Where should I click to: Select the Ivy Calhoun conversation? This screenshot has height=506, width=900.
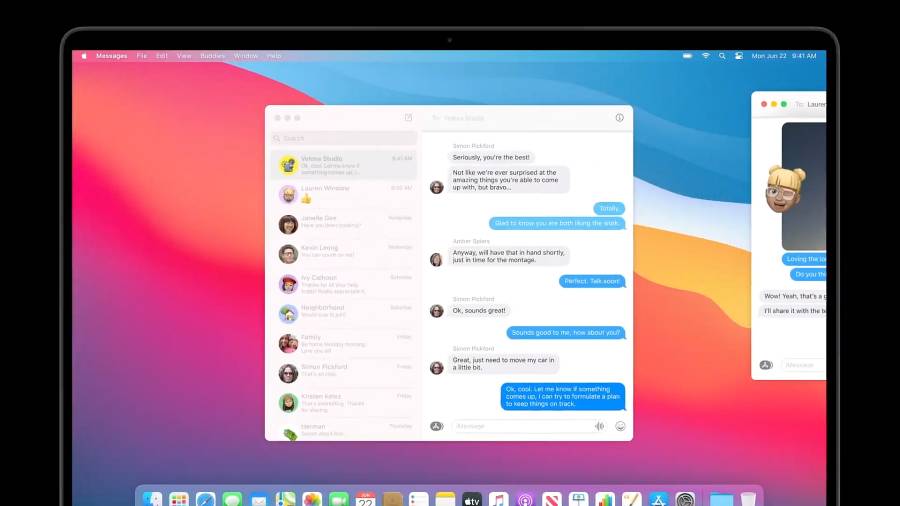344,283
